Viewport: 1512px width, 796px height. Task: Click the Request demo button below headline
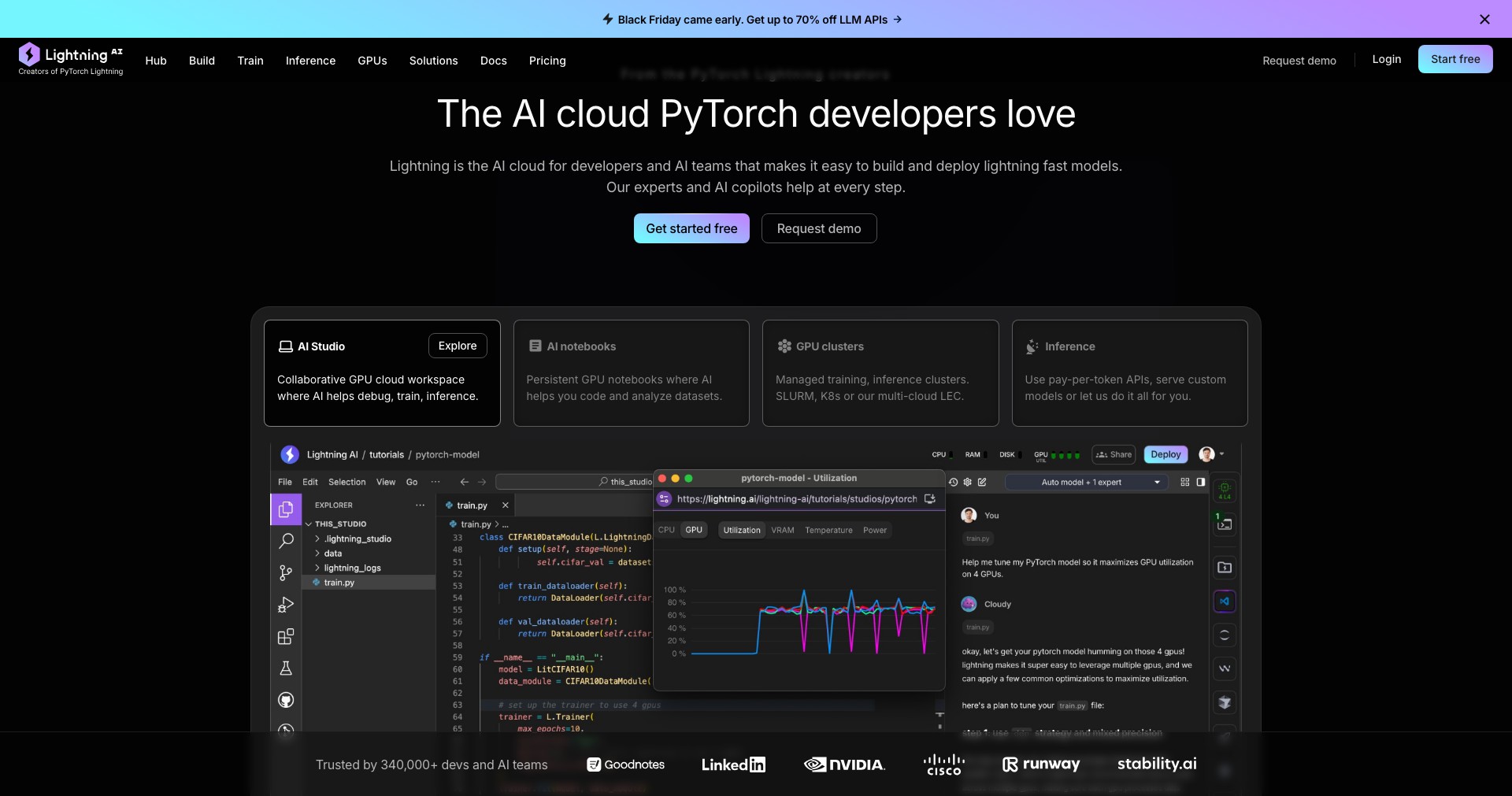(819, 228)
